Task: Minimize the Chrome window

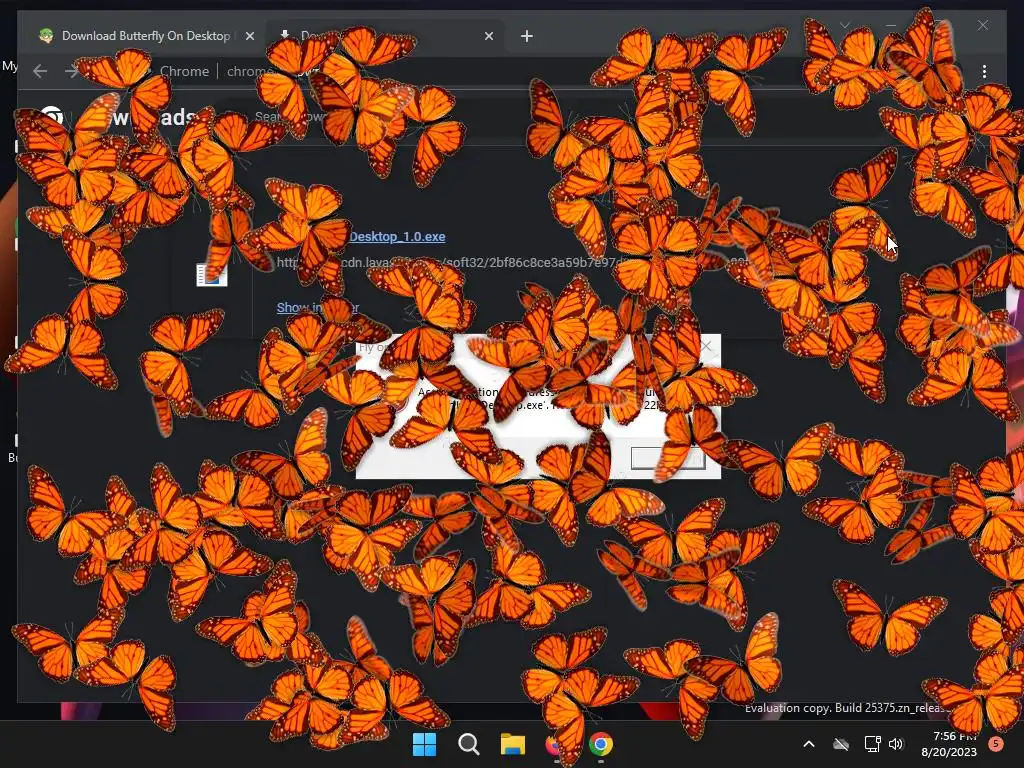Action: tap(891, 25)
